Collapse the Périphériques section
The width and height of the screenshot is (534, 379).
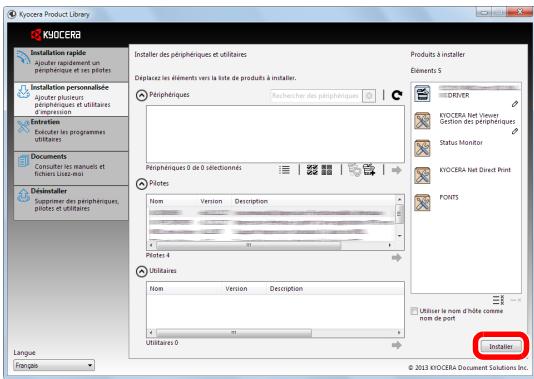click(x=142, y=95)
